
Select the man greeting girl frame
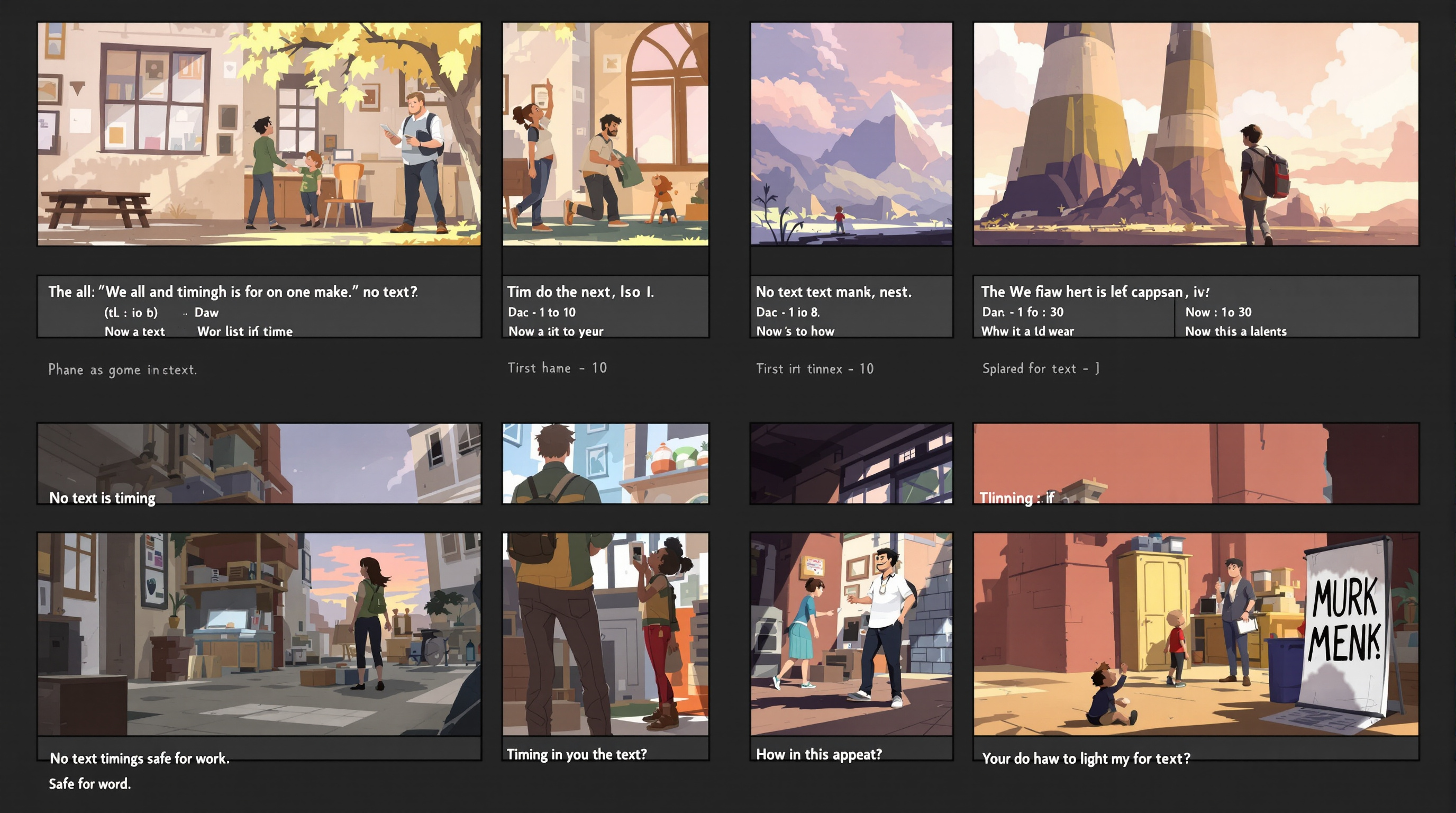[851, 634]
